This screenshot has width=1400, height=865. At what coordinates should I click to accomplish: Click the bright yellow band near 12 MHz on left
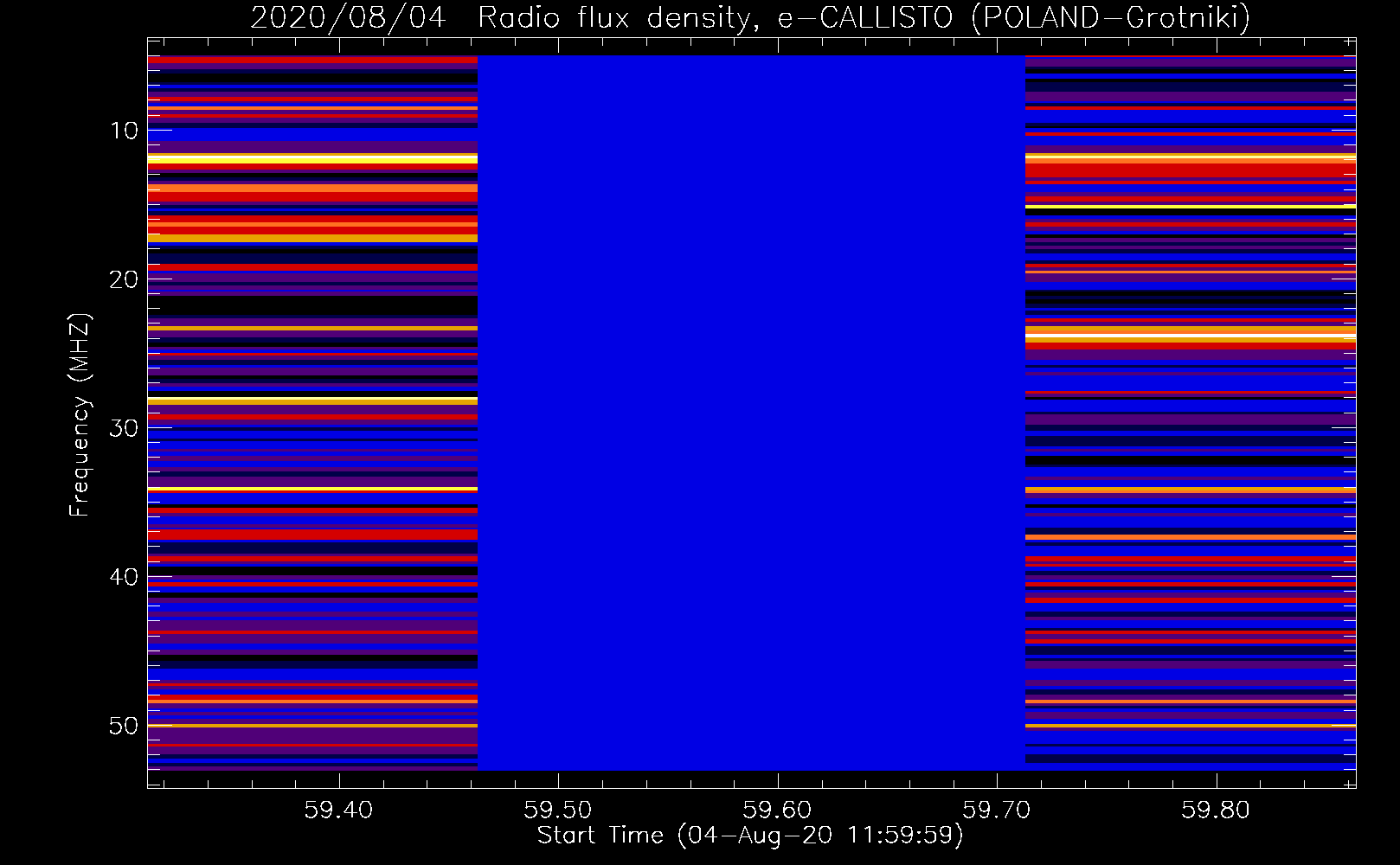click(312, 160)
